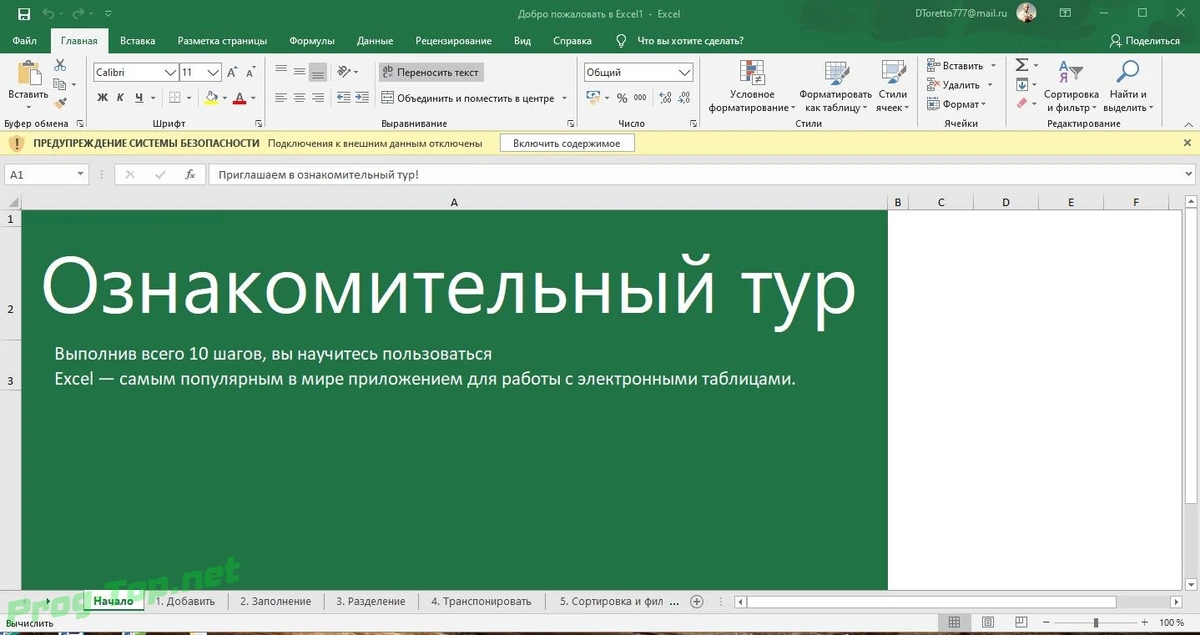Expand Объединить и поместить в центре options arrow
The width and height of the screenshot is (1200, 635).
click(x=564, y=98)
